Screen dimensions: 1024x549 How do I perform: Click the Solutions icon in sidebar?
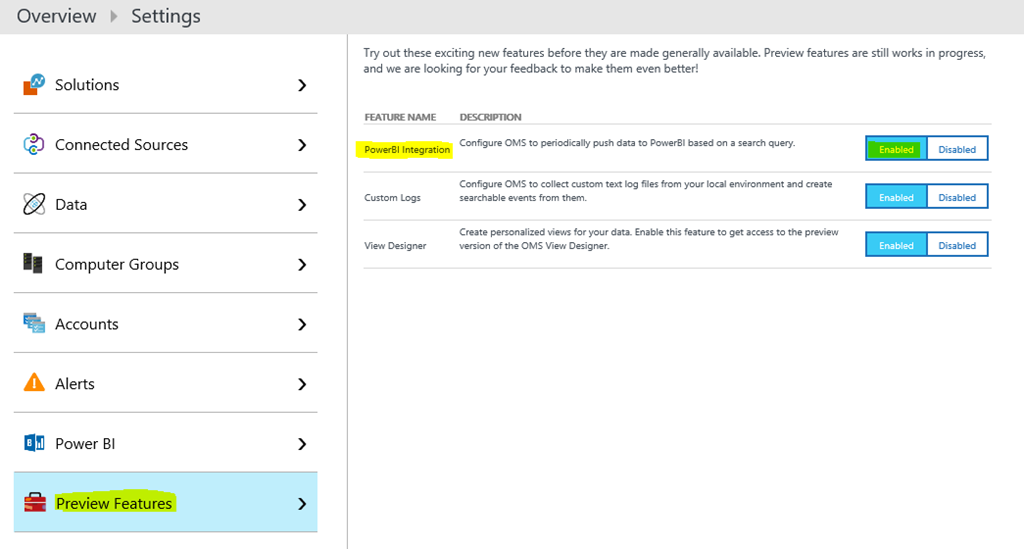click(x=34, y=85)
